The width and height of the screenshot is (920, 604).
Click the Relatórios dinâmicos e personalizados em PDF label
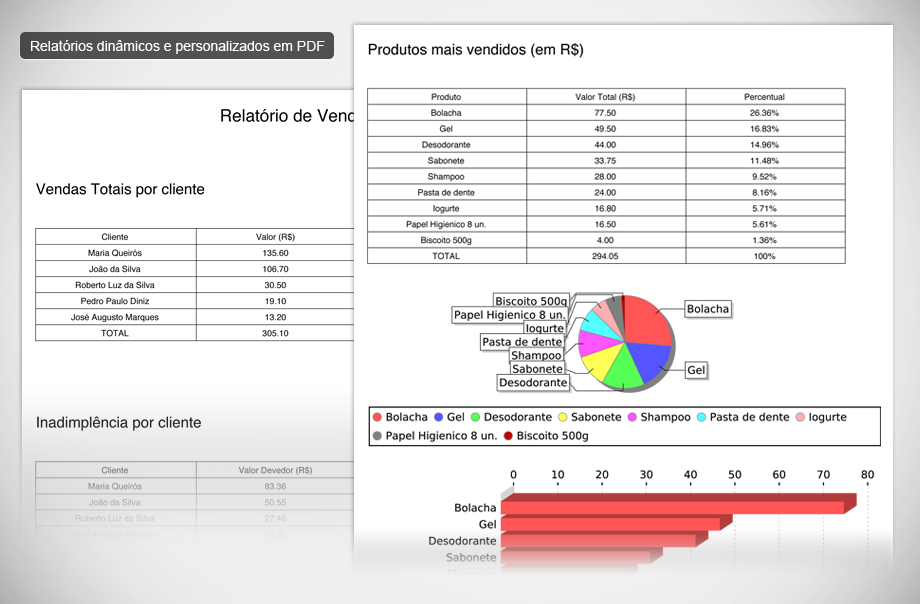tap(177, 47)
